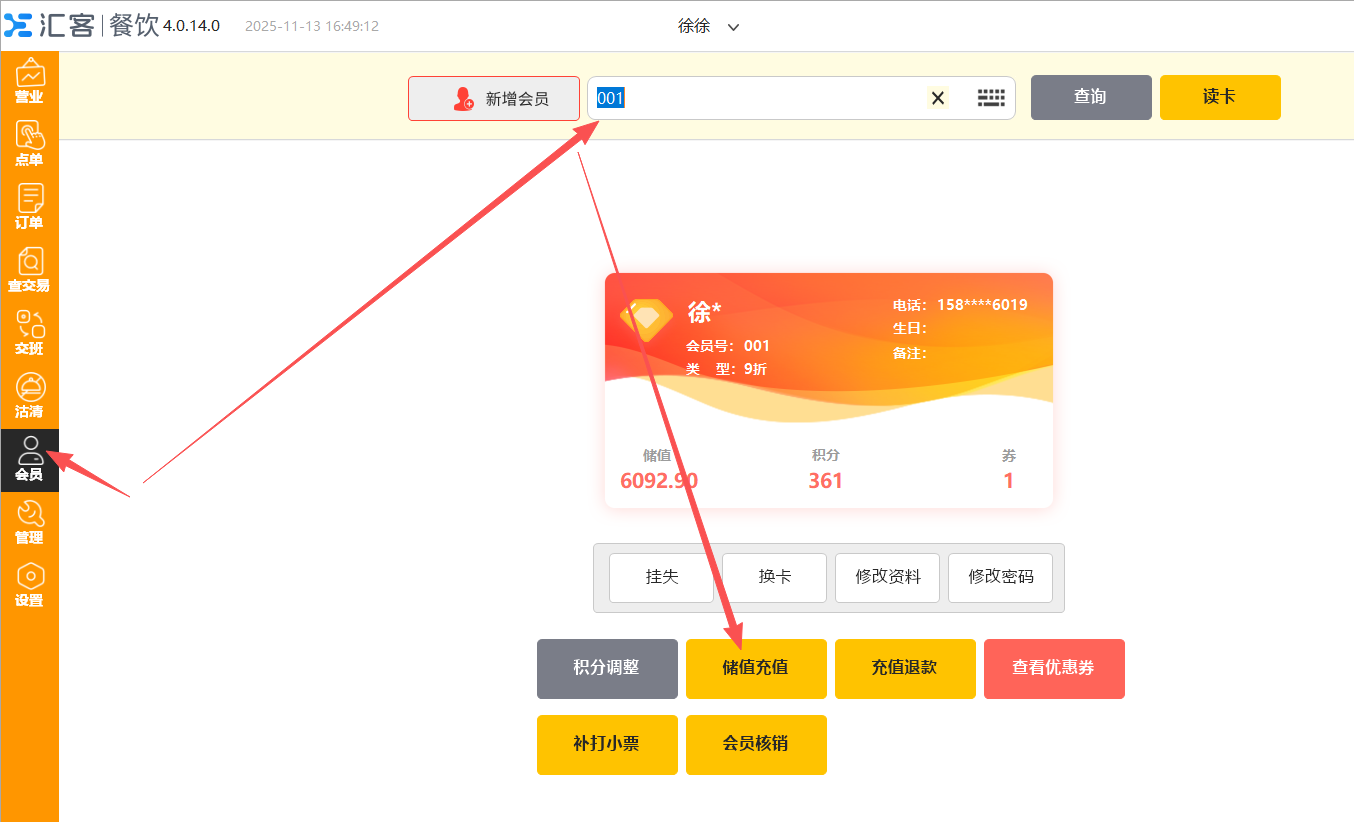Open the 管理 wrench icon
This screenshot has width=1354, height=822.
point(29,522)
